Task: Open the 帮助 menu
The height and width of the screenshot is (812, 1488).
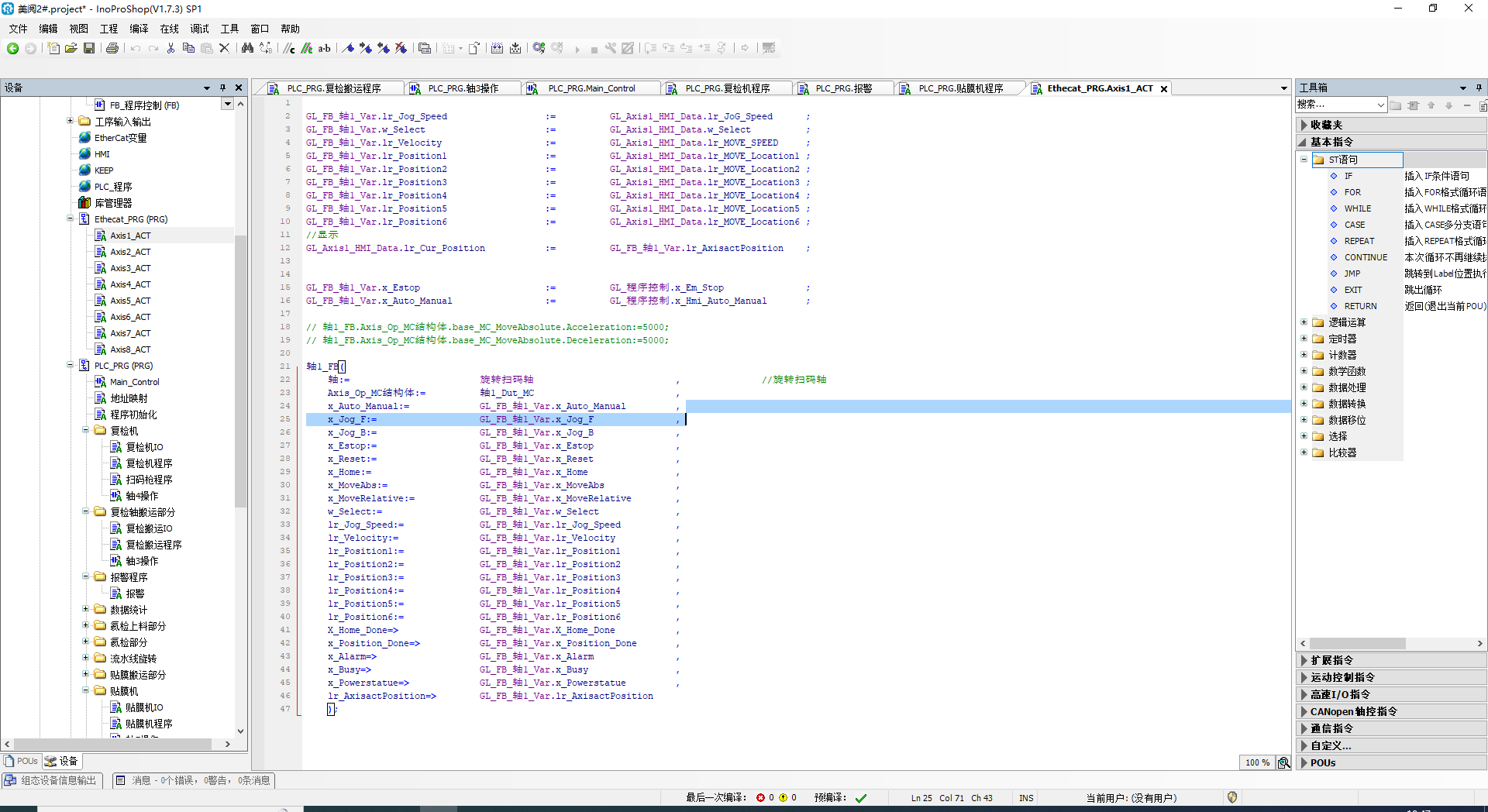Action: (x=290, y=29)
